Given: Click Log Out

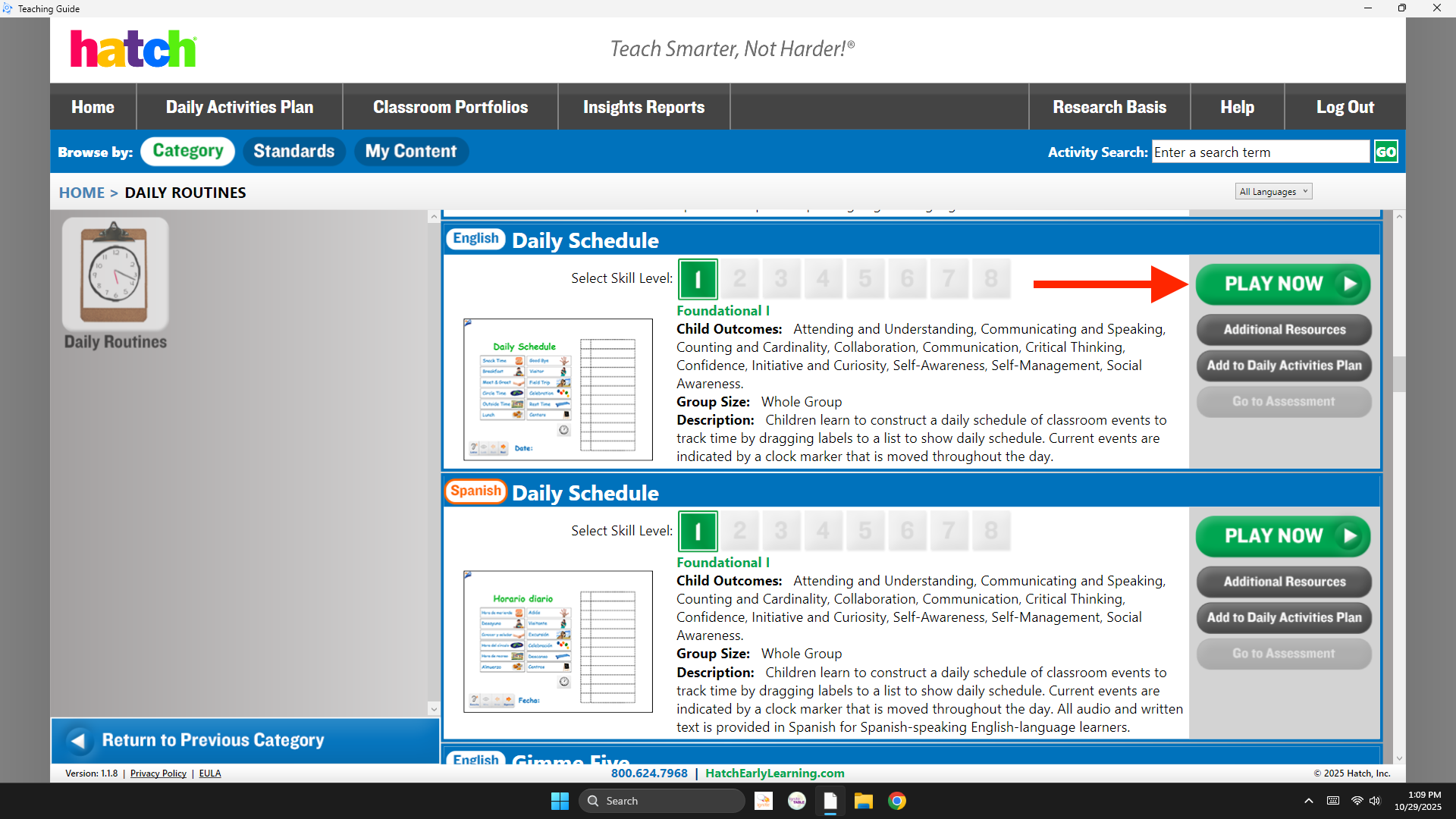Looking at the screenshot, I should click(1345, 107).
